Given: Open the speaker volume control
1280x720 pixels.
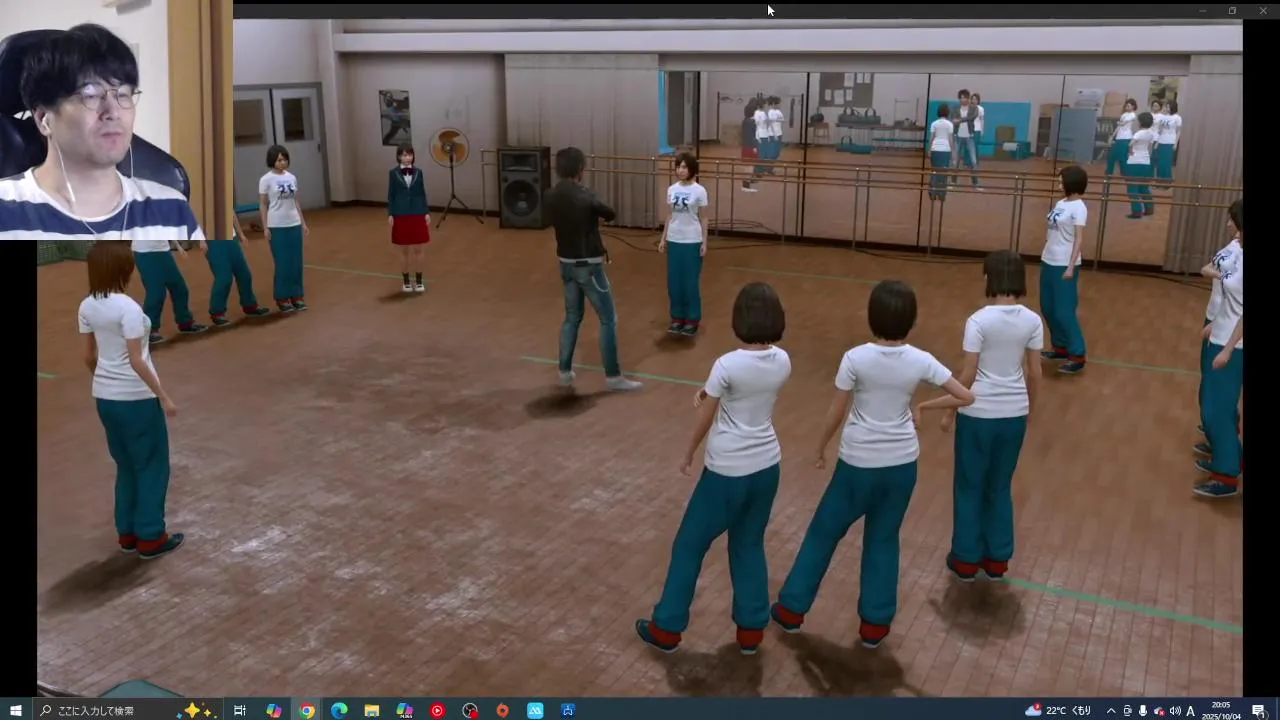Looking at the screenshot, I should pos(1175,710).
